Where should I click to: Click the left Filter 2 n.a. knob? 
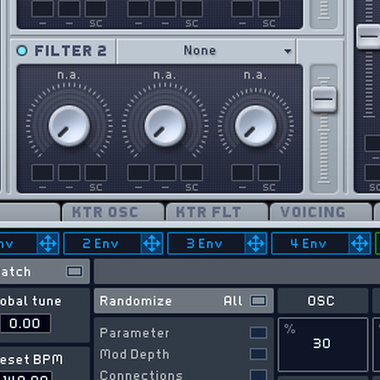[69, 126]
